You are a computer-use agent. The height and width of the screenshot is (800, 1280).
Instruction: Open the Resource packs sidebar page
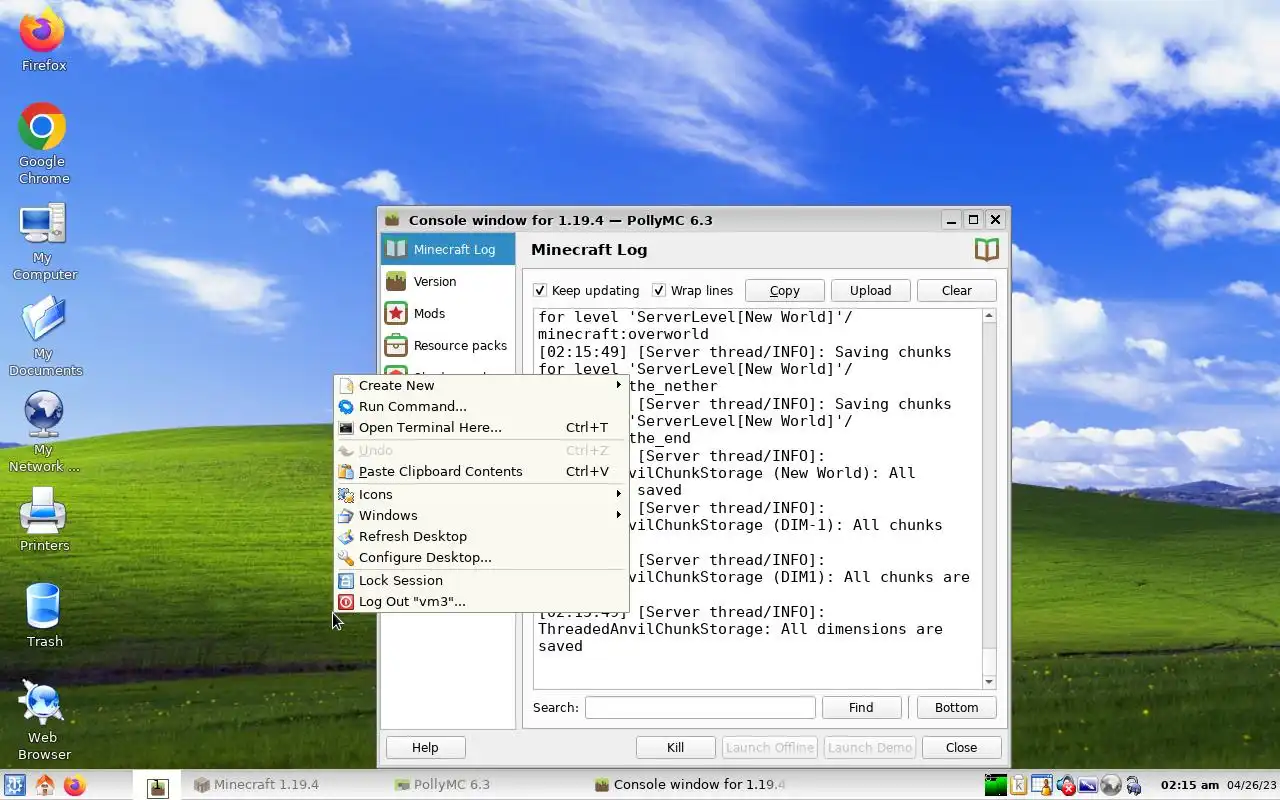tap(448, 345)
